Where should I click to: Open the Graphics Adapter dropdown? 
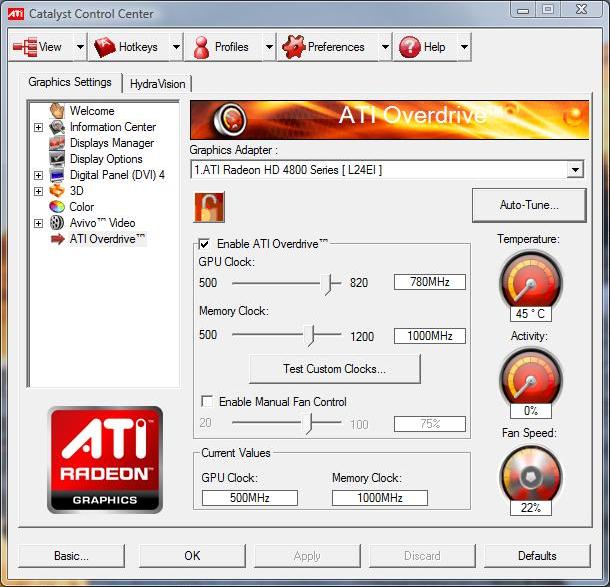[x=575, y=170]
